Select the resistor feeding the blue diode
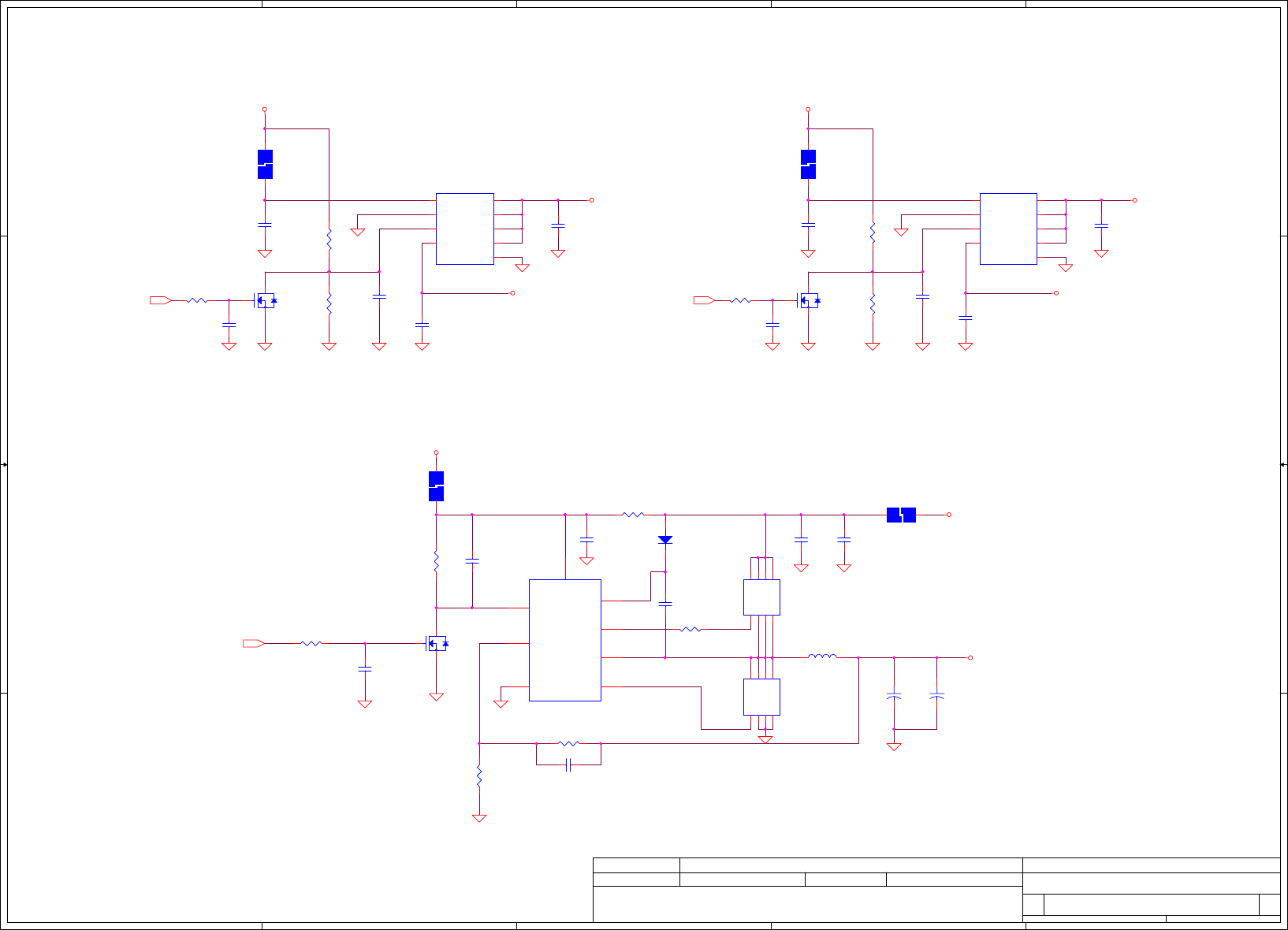Image resolution: width=1288 pixels, height=930 pixels. tap(633, 515)
